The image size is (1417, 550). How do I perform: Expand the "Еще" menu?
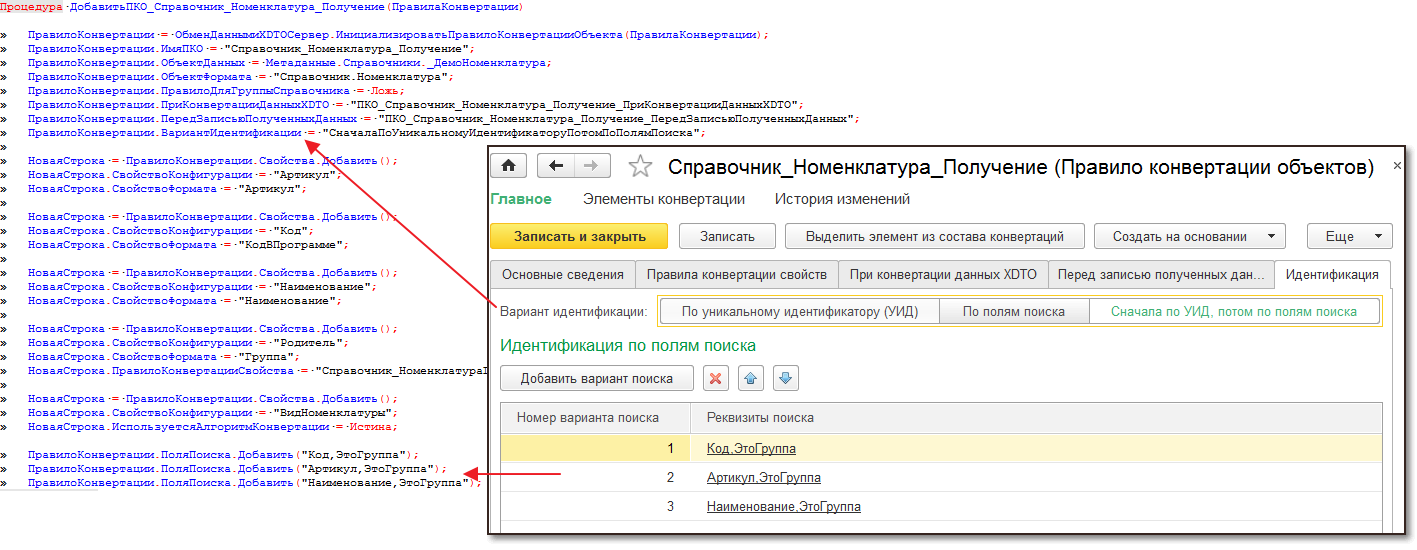[1349, 236]
